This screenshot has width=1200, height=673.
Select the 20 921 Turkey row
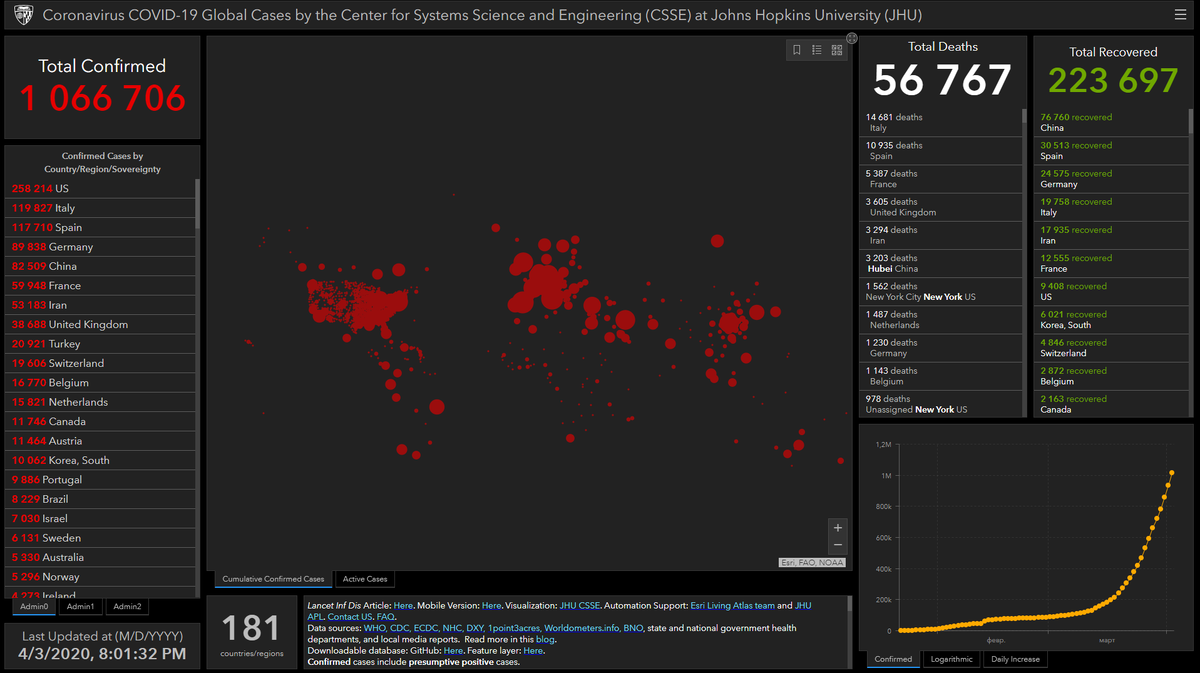point(100,344)
